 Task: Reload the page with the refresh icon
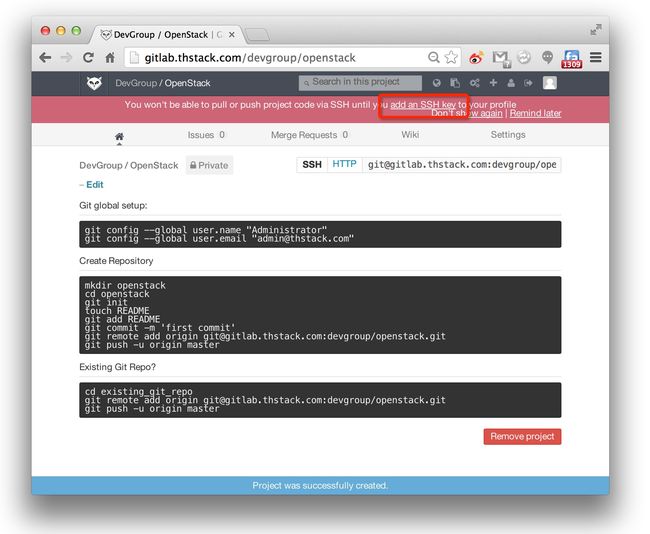click(88, 58)
